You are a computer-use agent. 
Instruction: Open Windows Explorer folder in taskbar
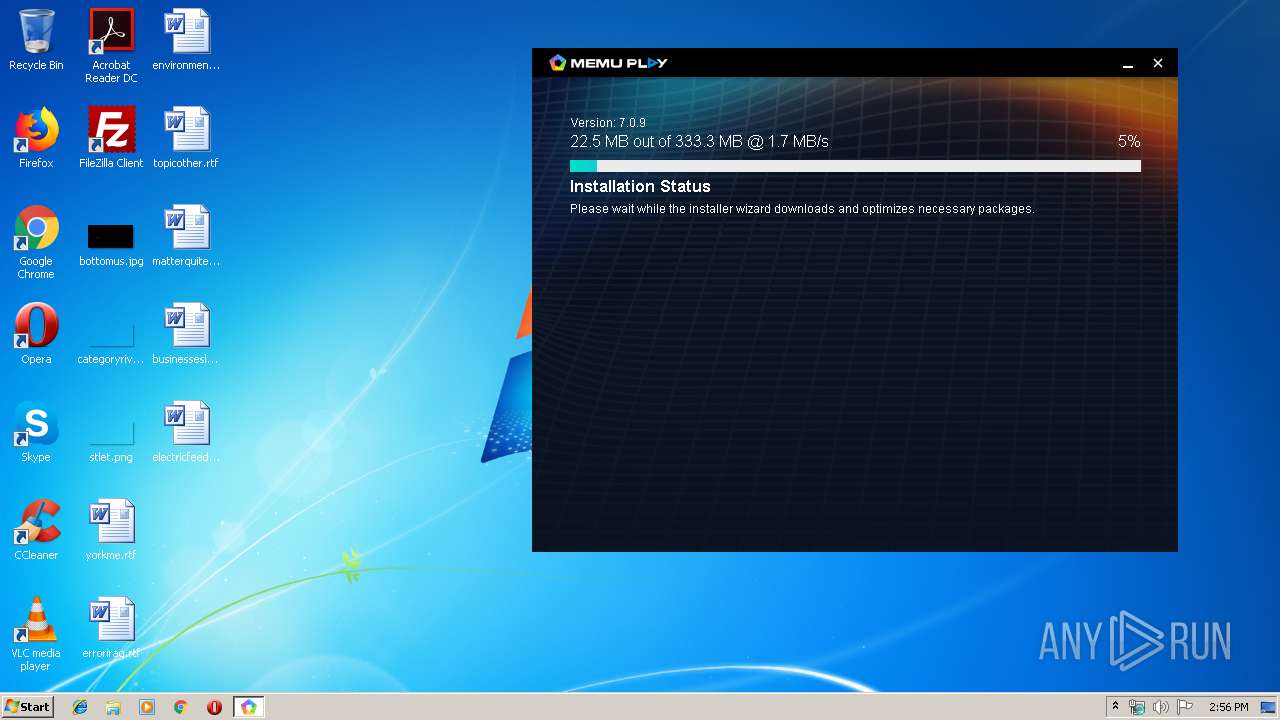pyautogui.click(x=113, y=707)
